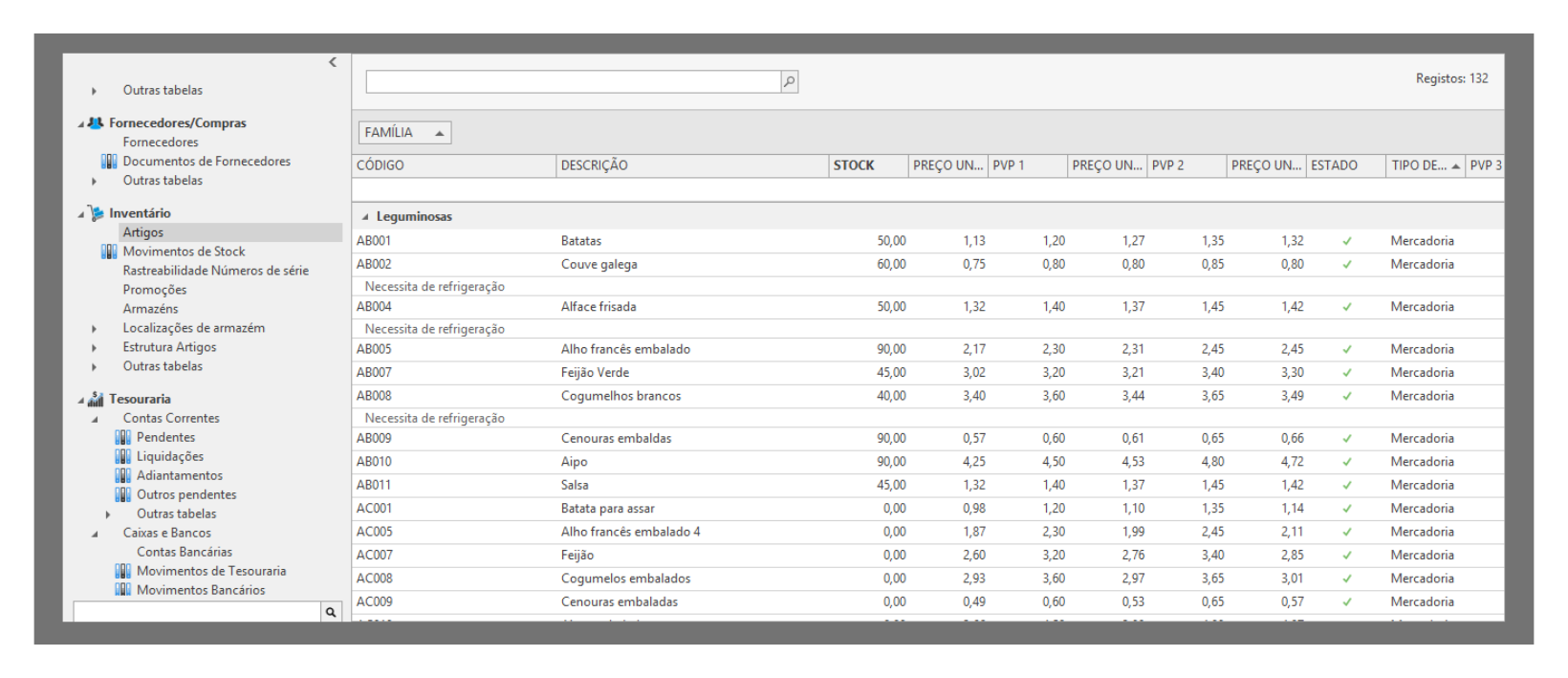This screenshot has height=678, width=1568.
Task: Click the Movimentos Bancários binder icon
Action: [x=122, y=590]
